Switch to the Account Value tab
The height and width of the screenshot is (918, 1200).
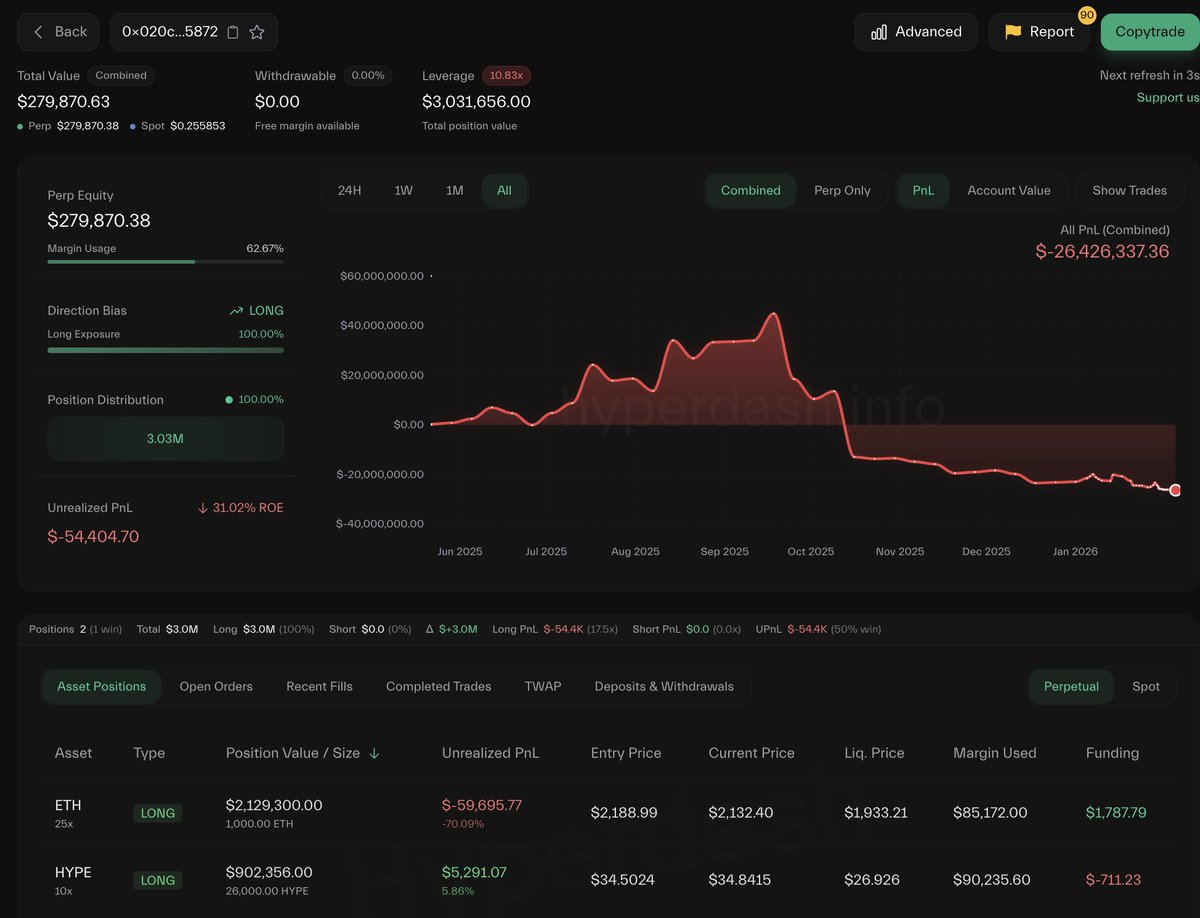coord(1008,190)
